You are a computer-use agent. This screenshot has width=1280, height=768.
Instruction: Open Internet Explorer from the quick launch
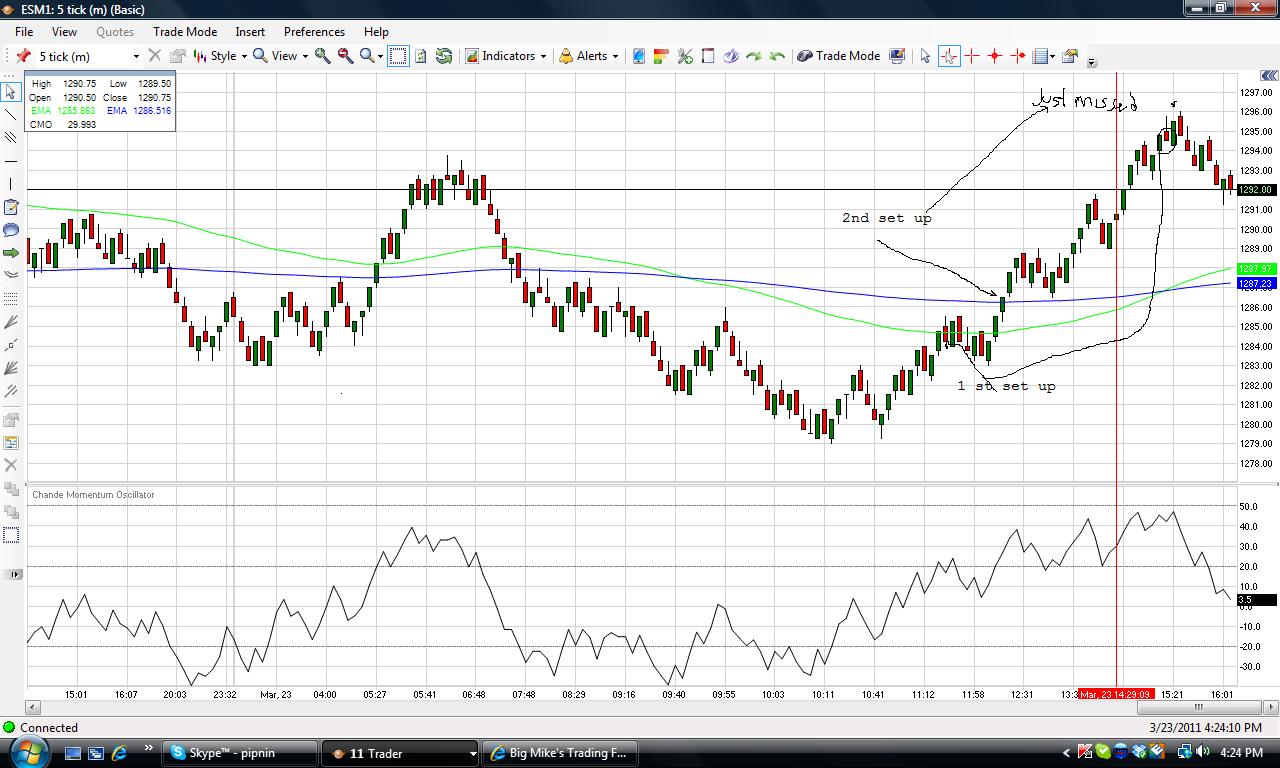[119, 753]
